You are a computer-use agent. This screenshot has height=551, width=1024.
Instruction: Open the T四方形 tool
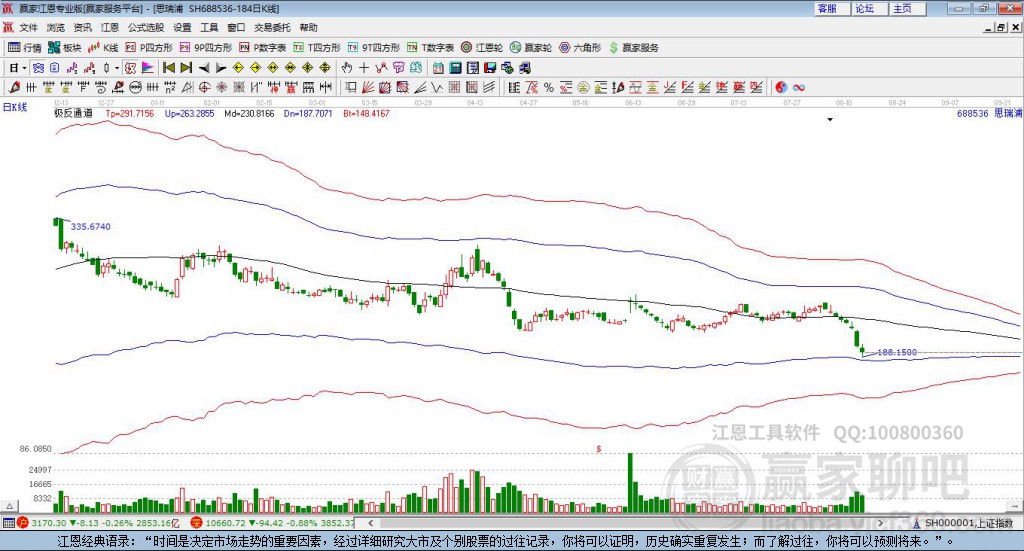317,48
